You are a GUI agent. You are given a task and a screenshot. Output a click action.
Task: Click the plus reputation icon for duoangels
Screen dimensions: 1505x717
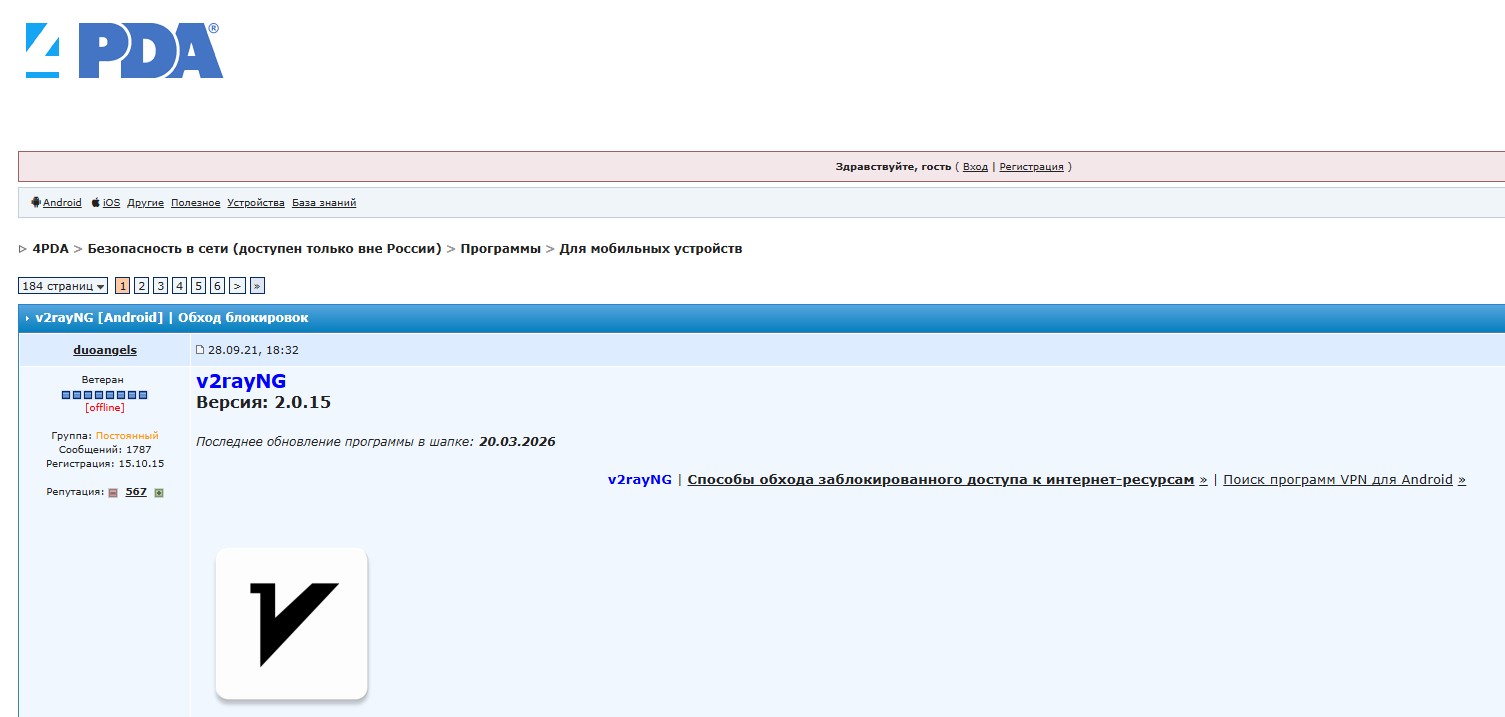pyautogui.click(x=159, y=492)
